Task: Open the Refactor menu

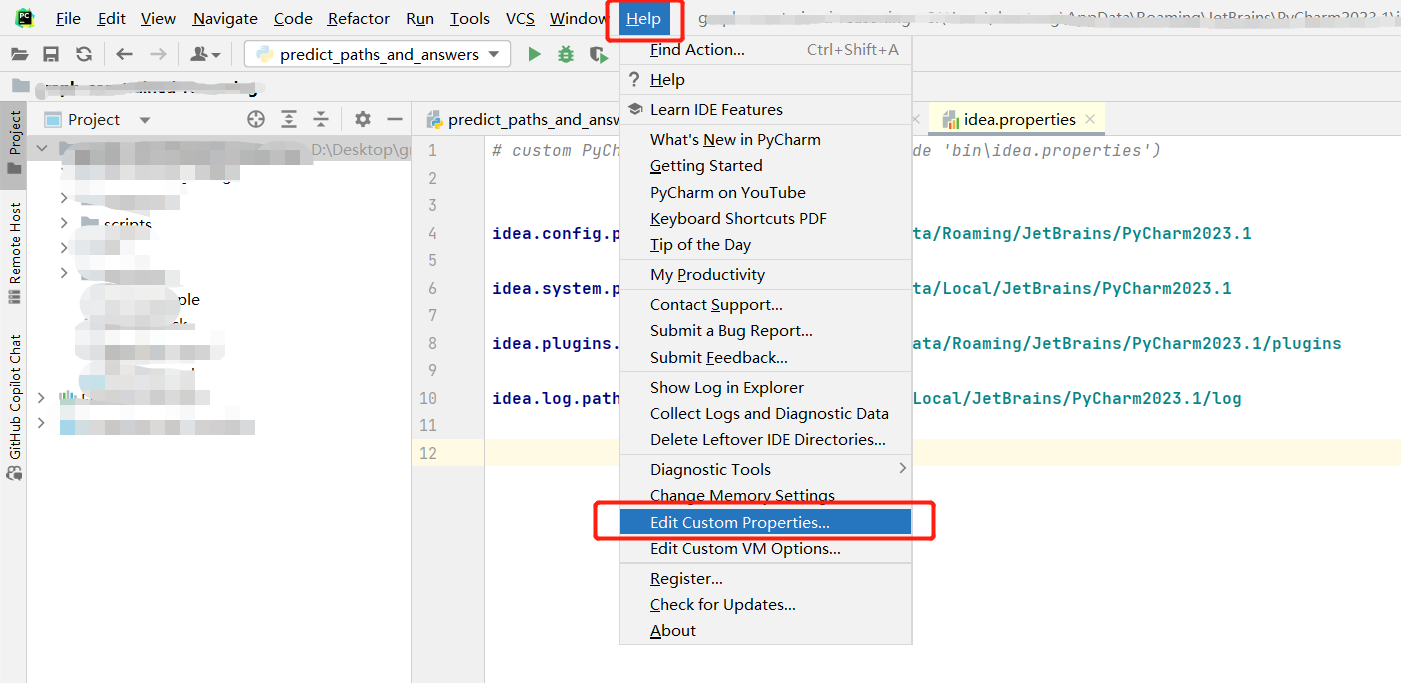Action: [359, 18]
